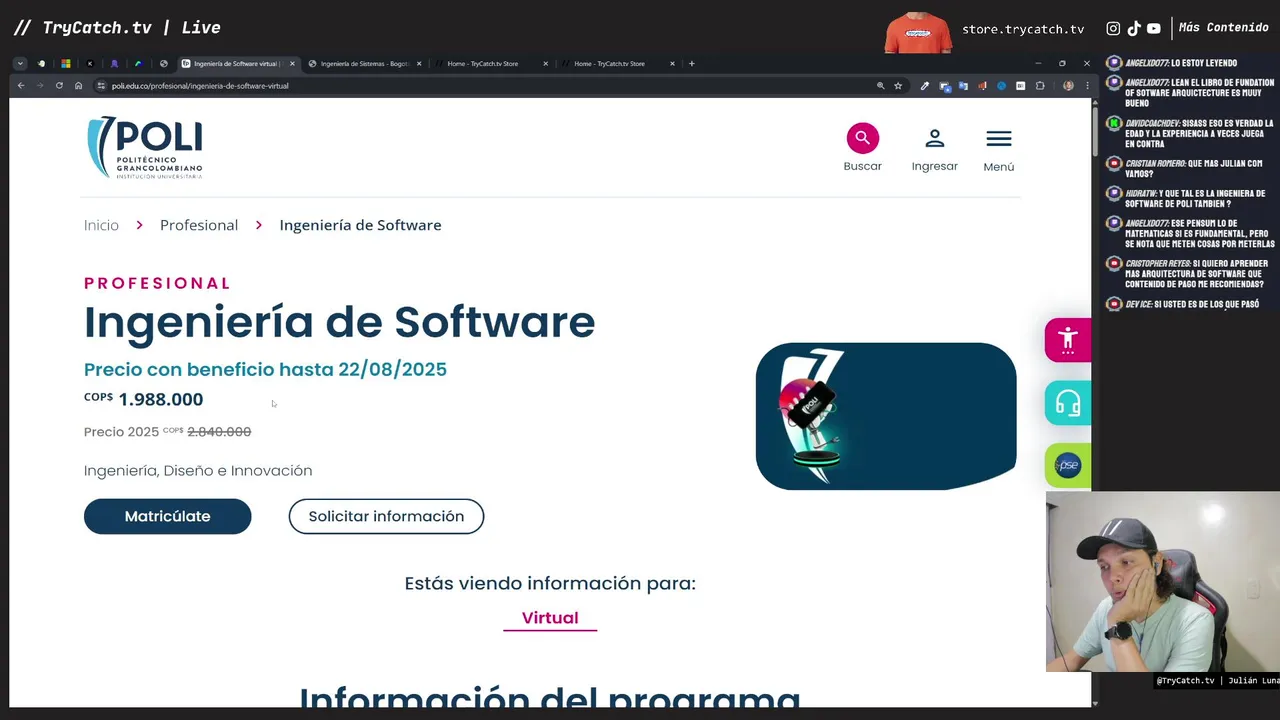Bookmark this page with the star icon
Screen dimensions: 1280x720
pos(898,86)
